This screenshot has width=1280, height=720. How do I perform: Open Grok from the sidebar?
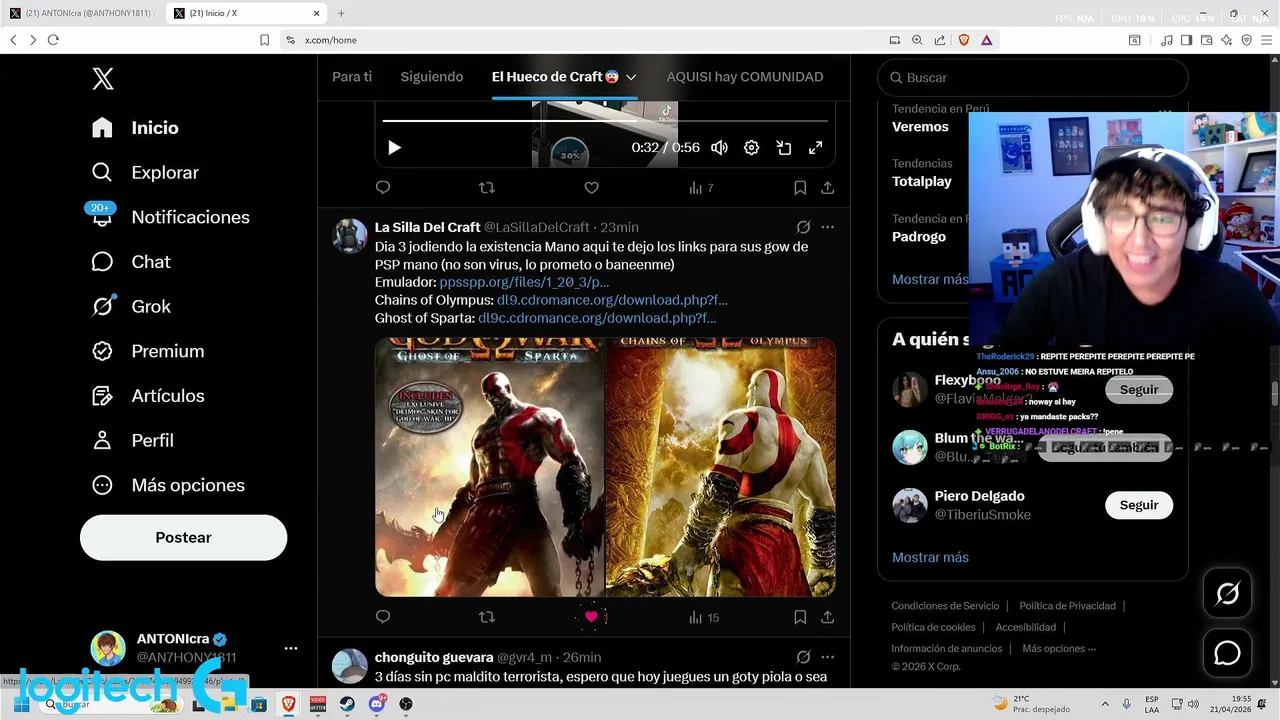130,306
